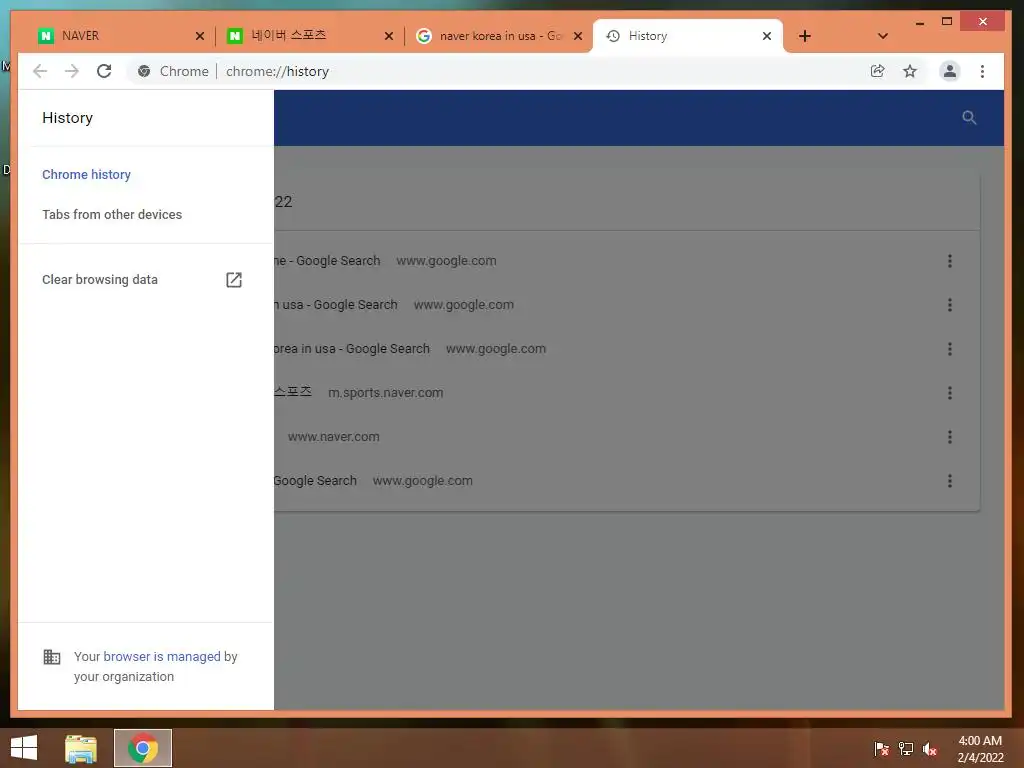1024x768 pixels.
Task: Bookmark this page with the star icon
Action: pos(910,71)
